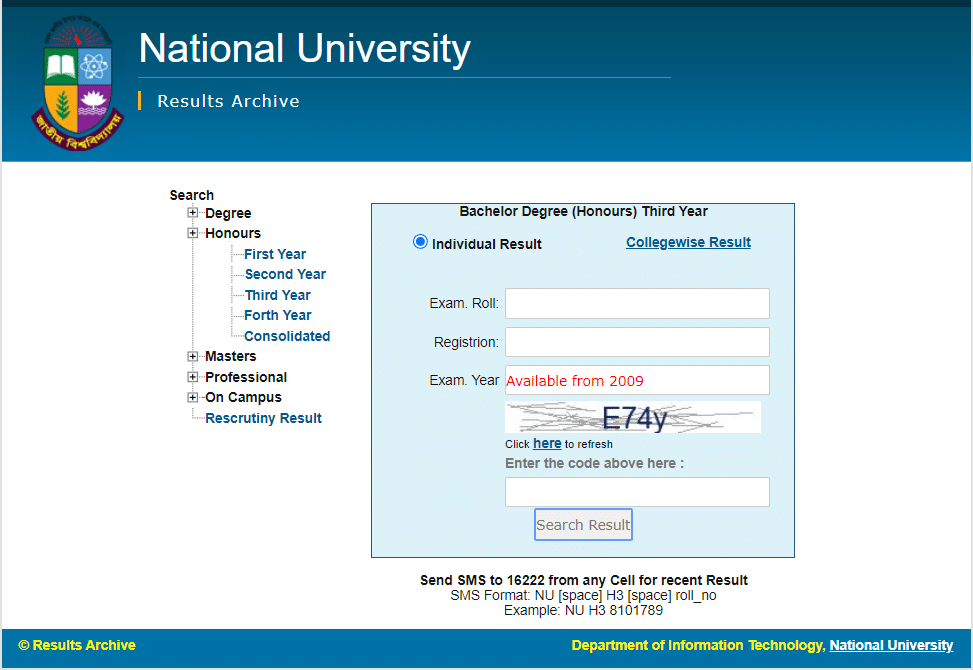Open the Collegewise Result link
Screen dimensions: 973x670
tap(688, 242)
